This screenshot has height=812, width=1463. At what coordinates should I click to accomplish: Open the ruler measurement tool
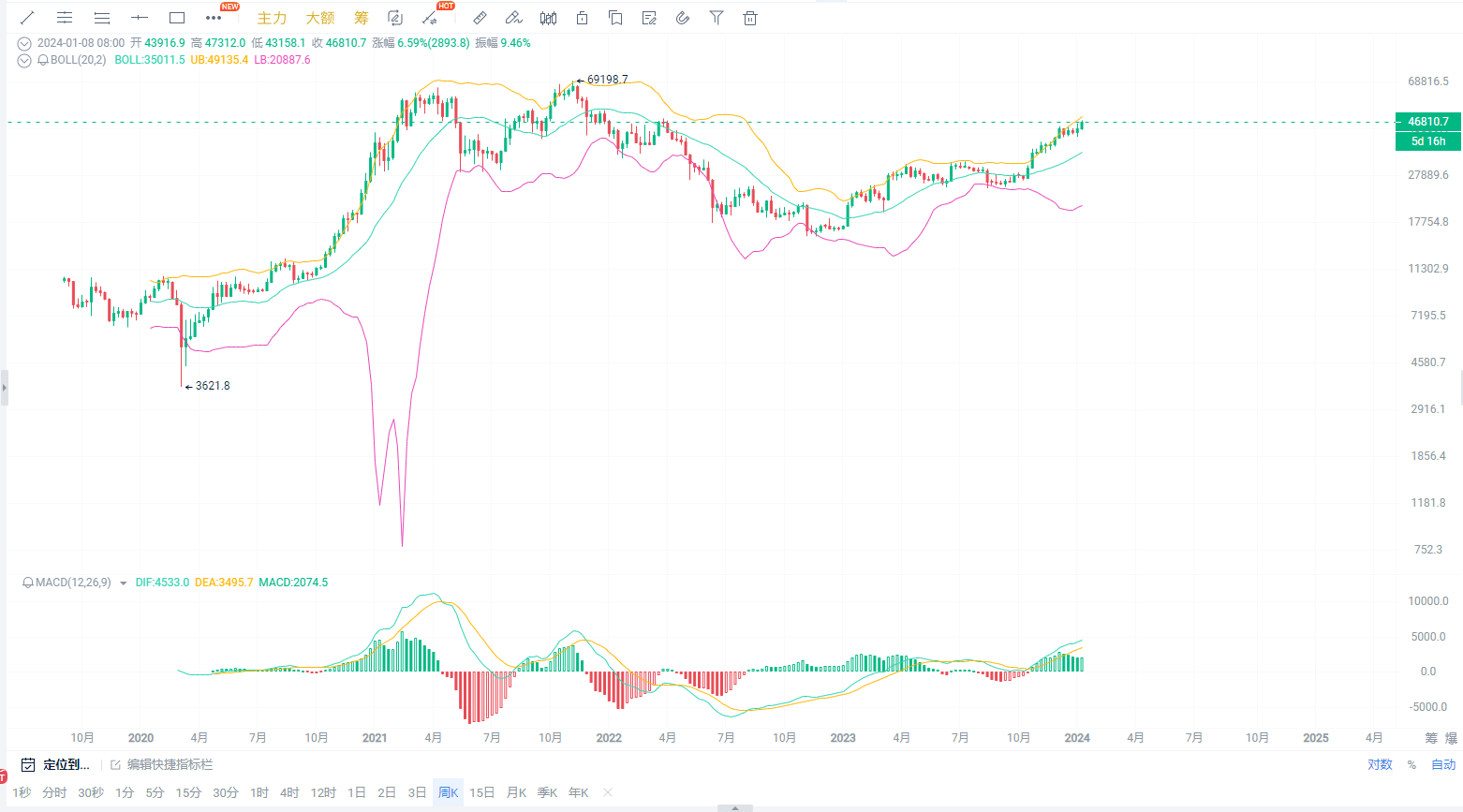480,17
